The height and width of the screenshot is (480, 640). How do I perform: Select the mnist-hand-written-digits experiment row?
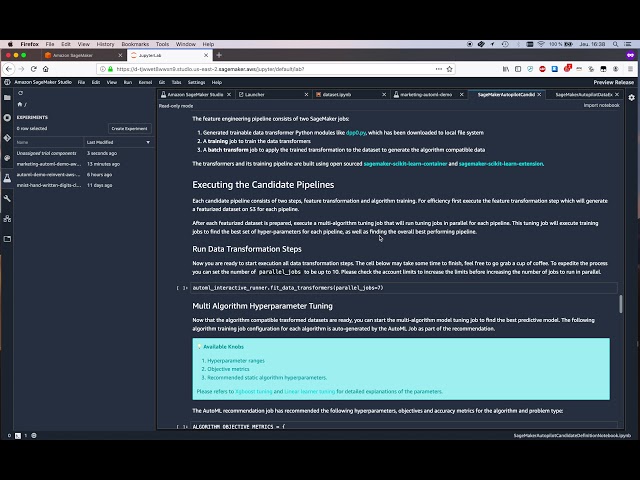[84, 185]
